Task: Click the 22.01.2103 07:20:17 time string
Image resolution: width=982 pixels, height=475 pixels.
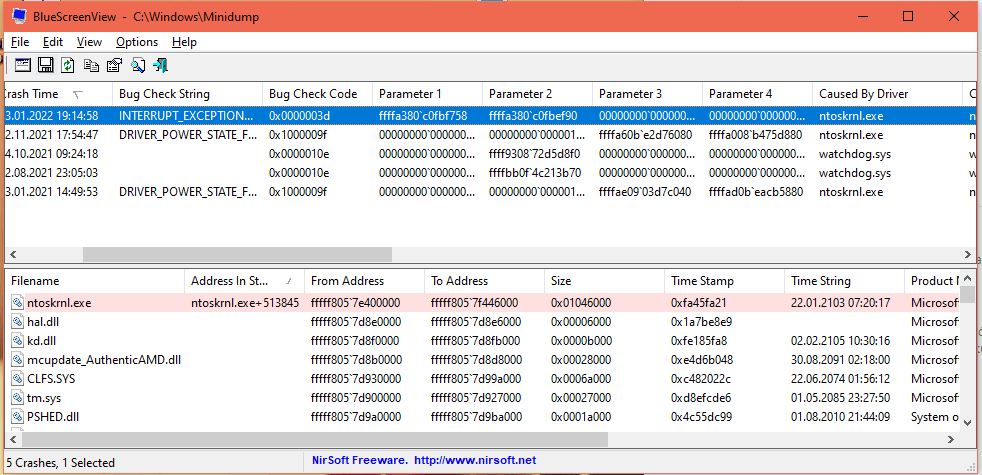Action: [x=841, y=303]
